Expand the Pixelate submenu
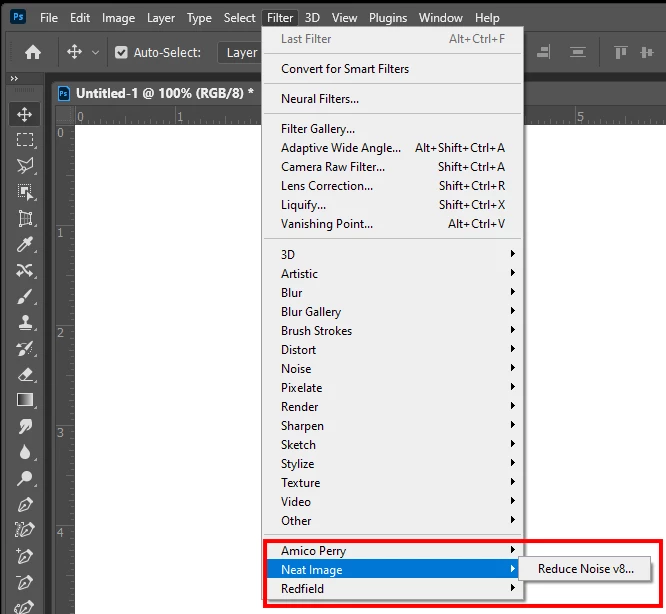This screenshot has width=666, height=614. (392, 387)
